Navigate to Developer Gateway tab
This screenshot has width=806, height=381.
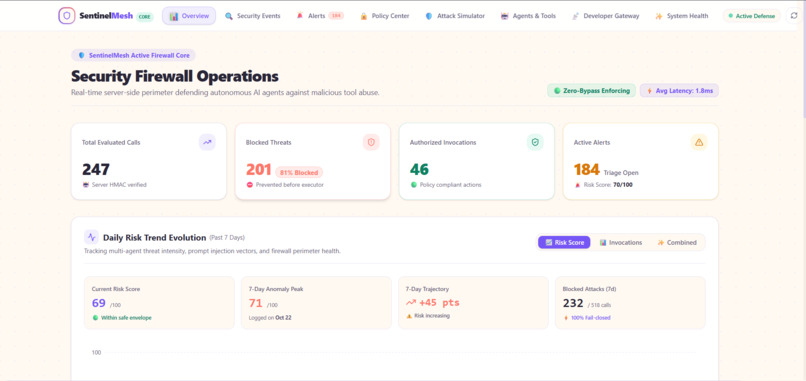point(606,16)
